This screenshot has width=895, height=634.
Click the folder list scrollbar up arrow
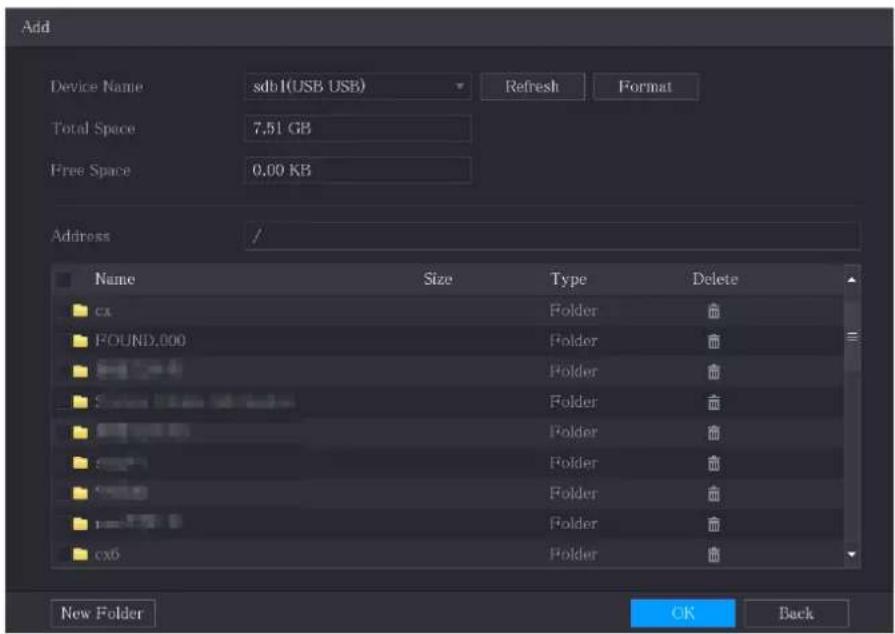pos(852,280)
